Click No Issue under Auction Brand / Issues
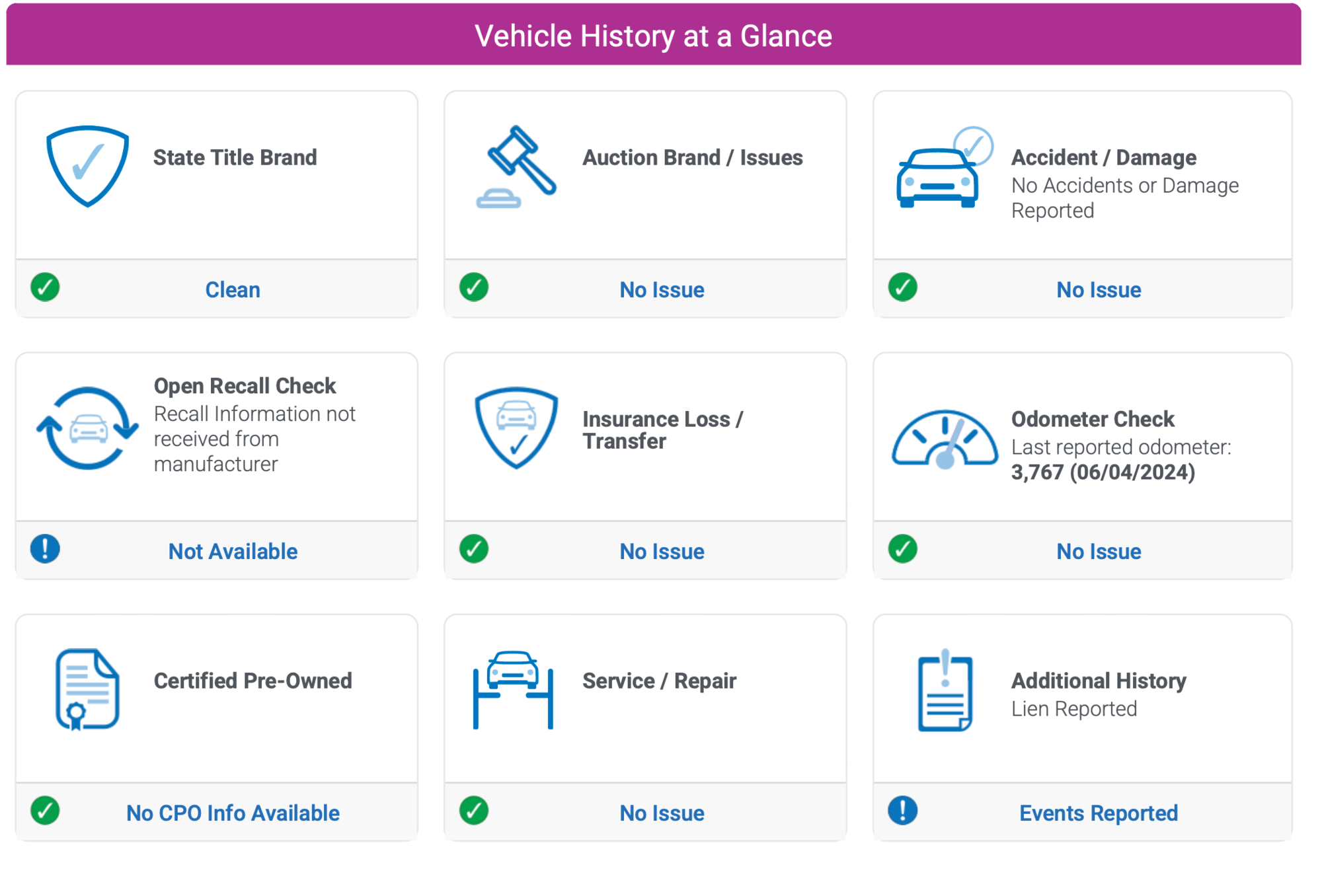The image size is (1322, 896). coord(662,289)
